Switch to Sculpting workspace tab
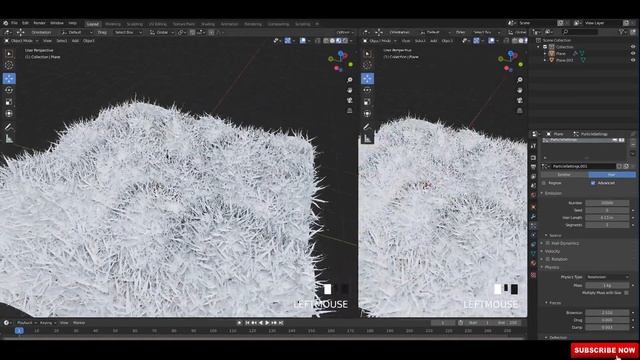 click(135, 24)
